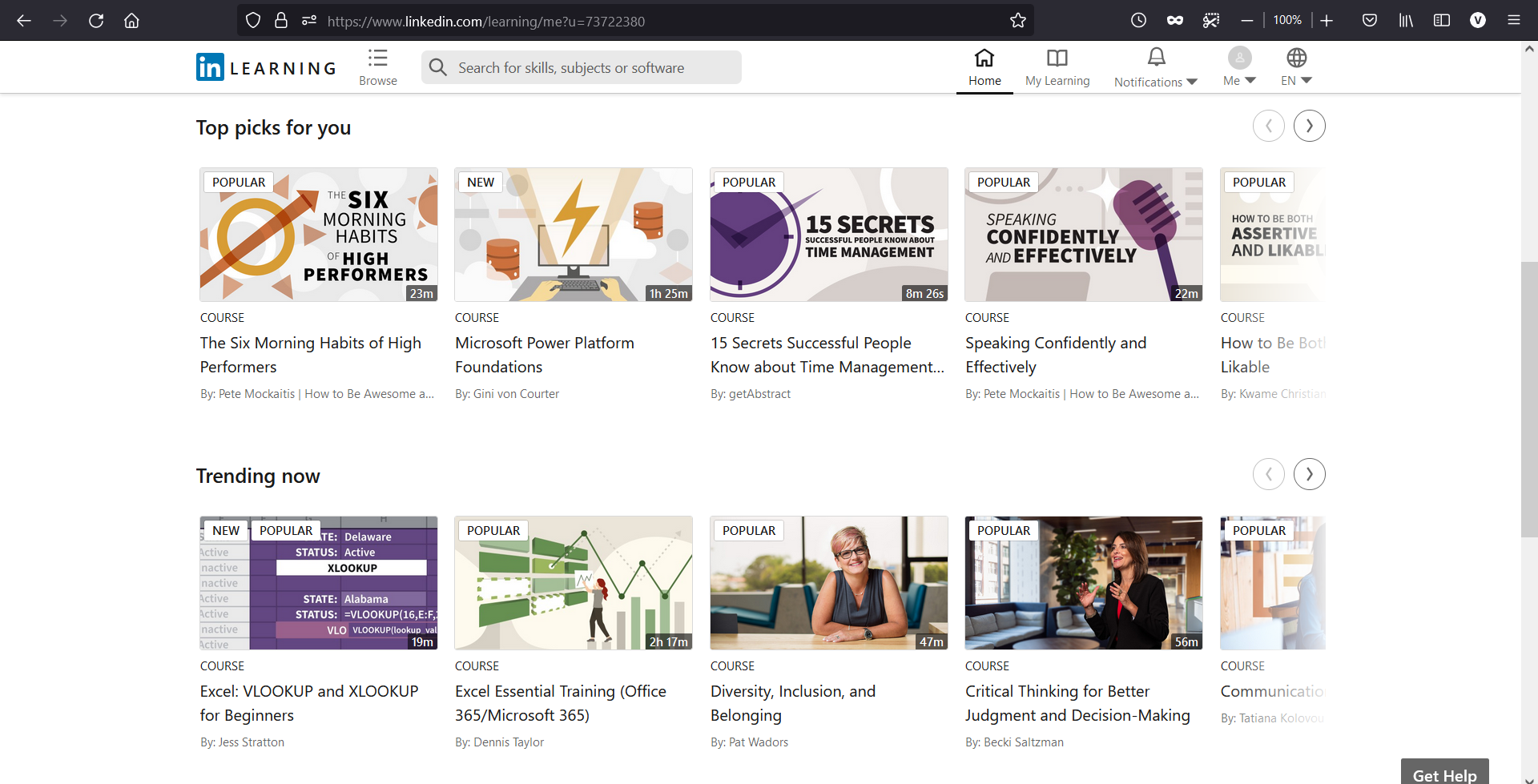Open Microsoft Power Platform course thumbnail

574,235
